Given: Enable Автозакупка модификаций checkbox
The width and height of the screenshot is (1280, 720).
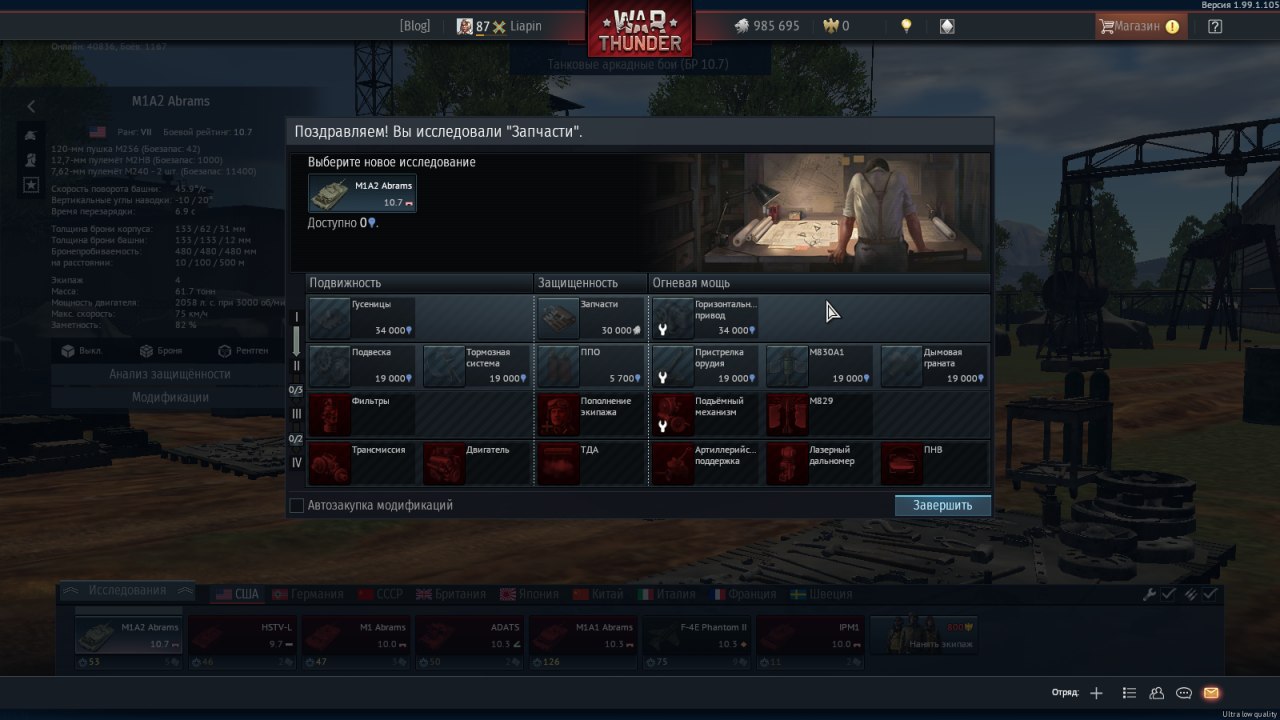Looking at the screenshot, I should point(297,506).
